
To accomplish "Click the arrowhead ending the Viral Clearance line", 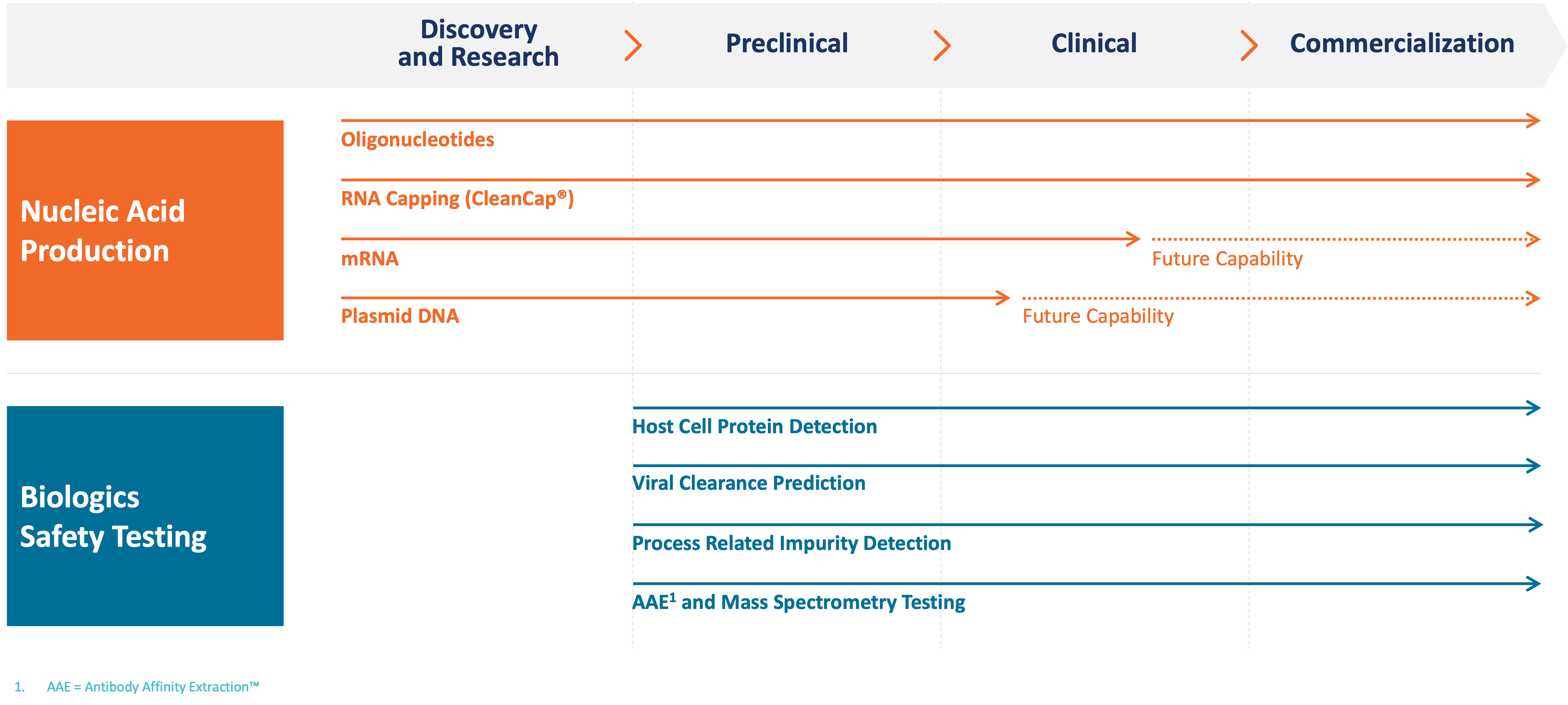I will click(1533, 465).
